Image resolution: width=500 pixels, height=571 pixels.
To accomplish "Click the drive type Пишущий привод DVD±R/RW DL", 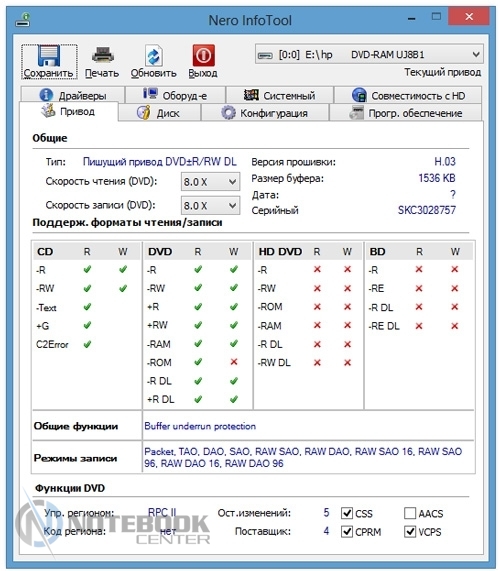I will [160, 161].
